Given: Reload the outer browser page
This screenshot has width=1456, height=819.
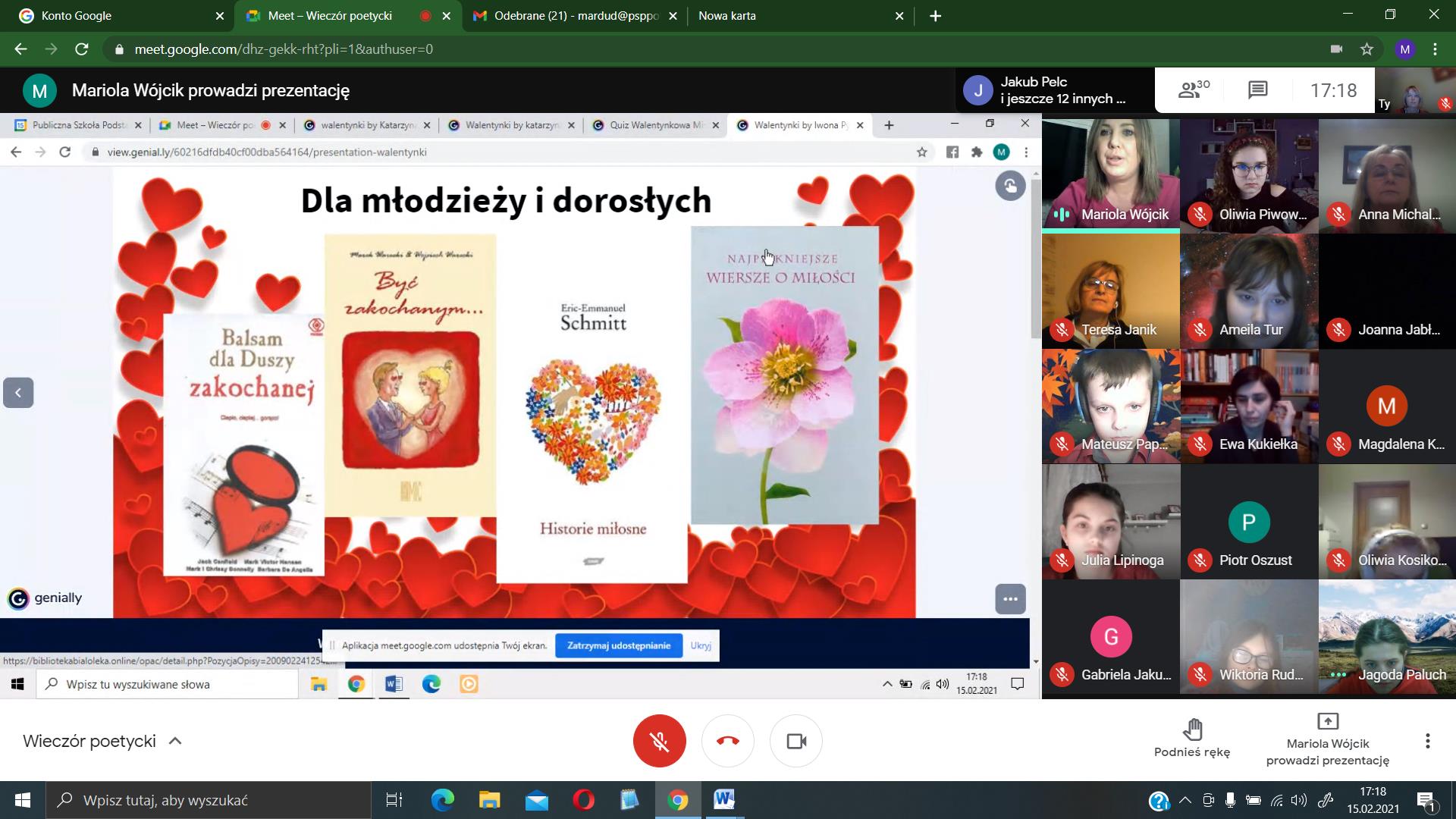Looking at the screenshot, I should tap(82, 49).
